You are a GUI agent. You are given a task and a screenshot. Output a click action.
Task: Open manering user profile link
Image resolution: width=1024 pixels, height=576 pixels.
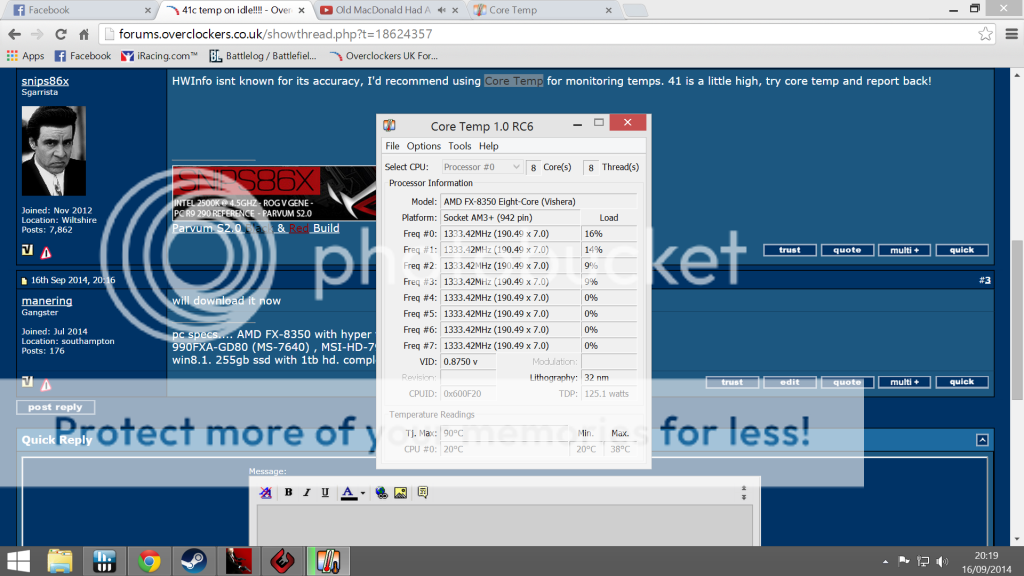click(x=47, y=300)
